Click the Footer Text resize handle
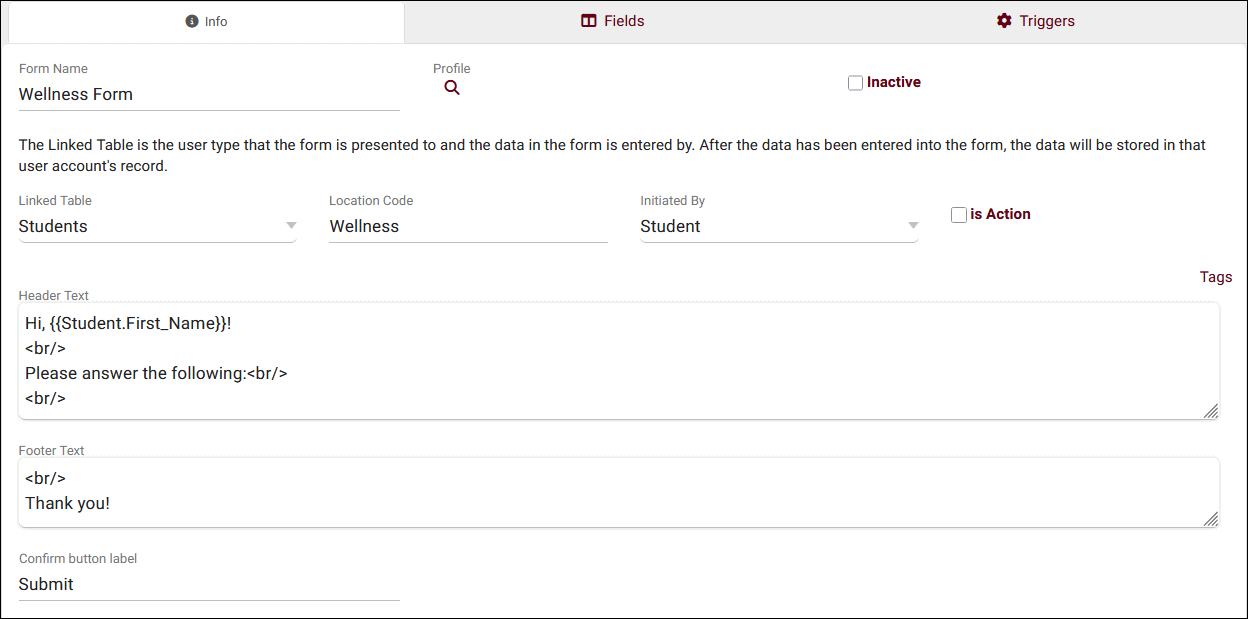Screen dimensions: 1248x619 coord(1210,518)
